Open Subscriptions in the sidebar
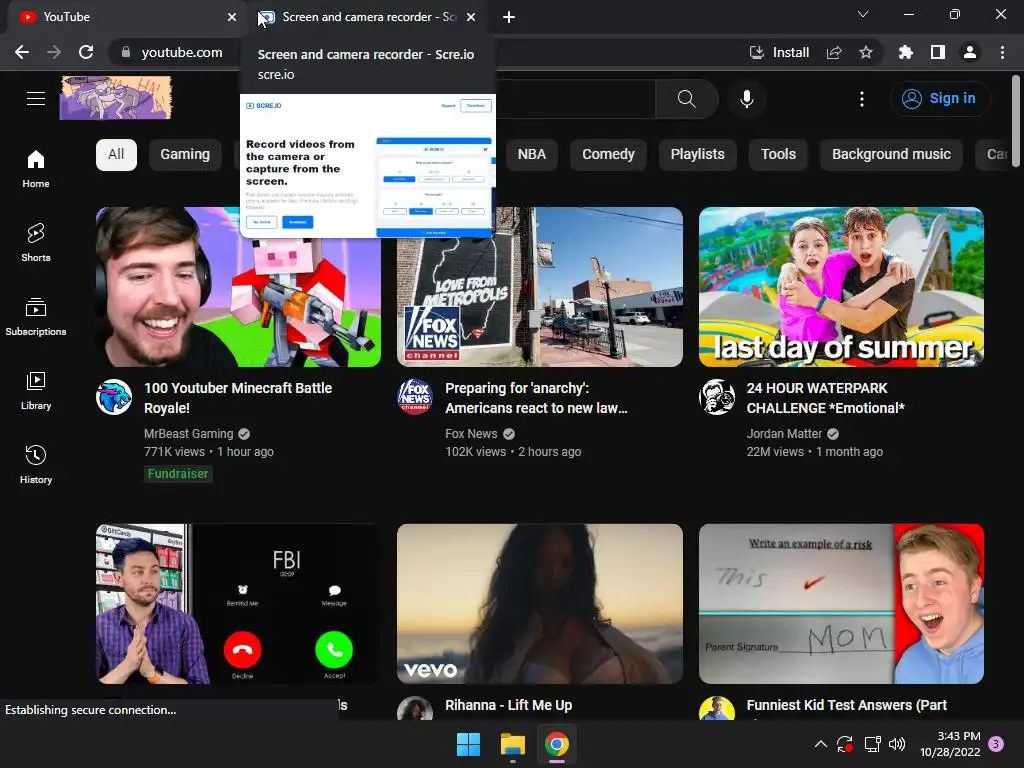This screenshot has height=768, width=1024. 36,317
